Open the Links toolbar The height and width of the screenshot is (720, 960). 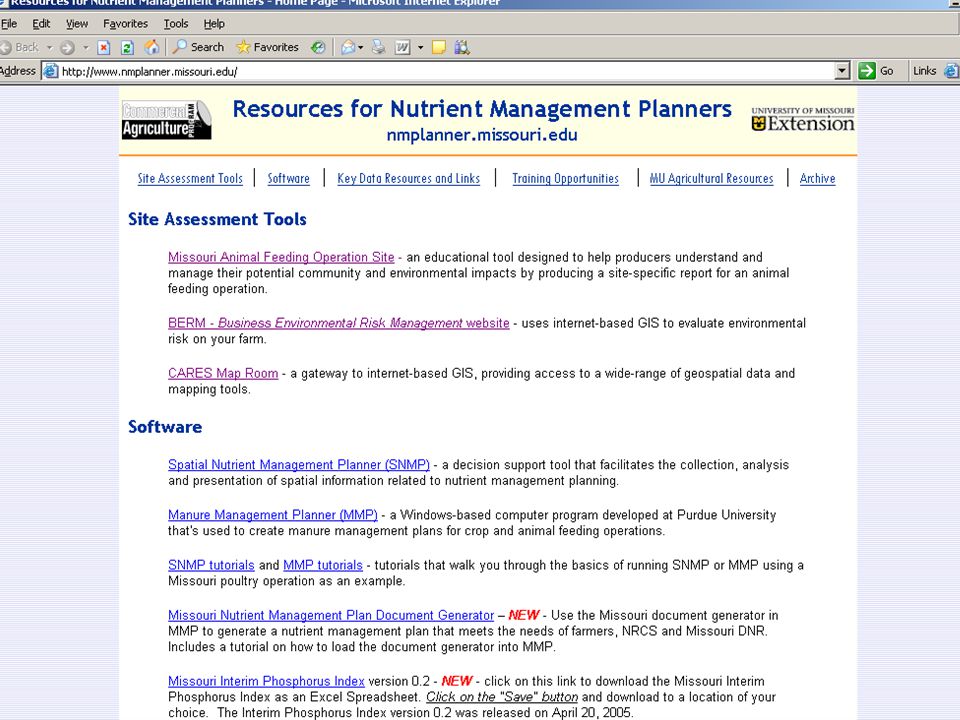coord(924,71)
